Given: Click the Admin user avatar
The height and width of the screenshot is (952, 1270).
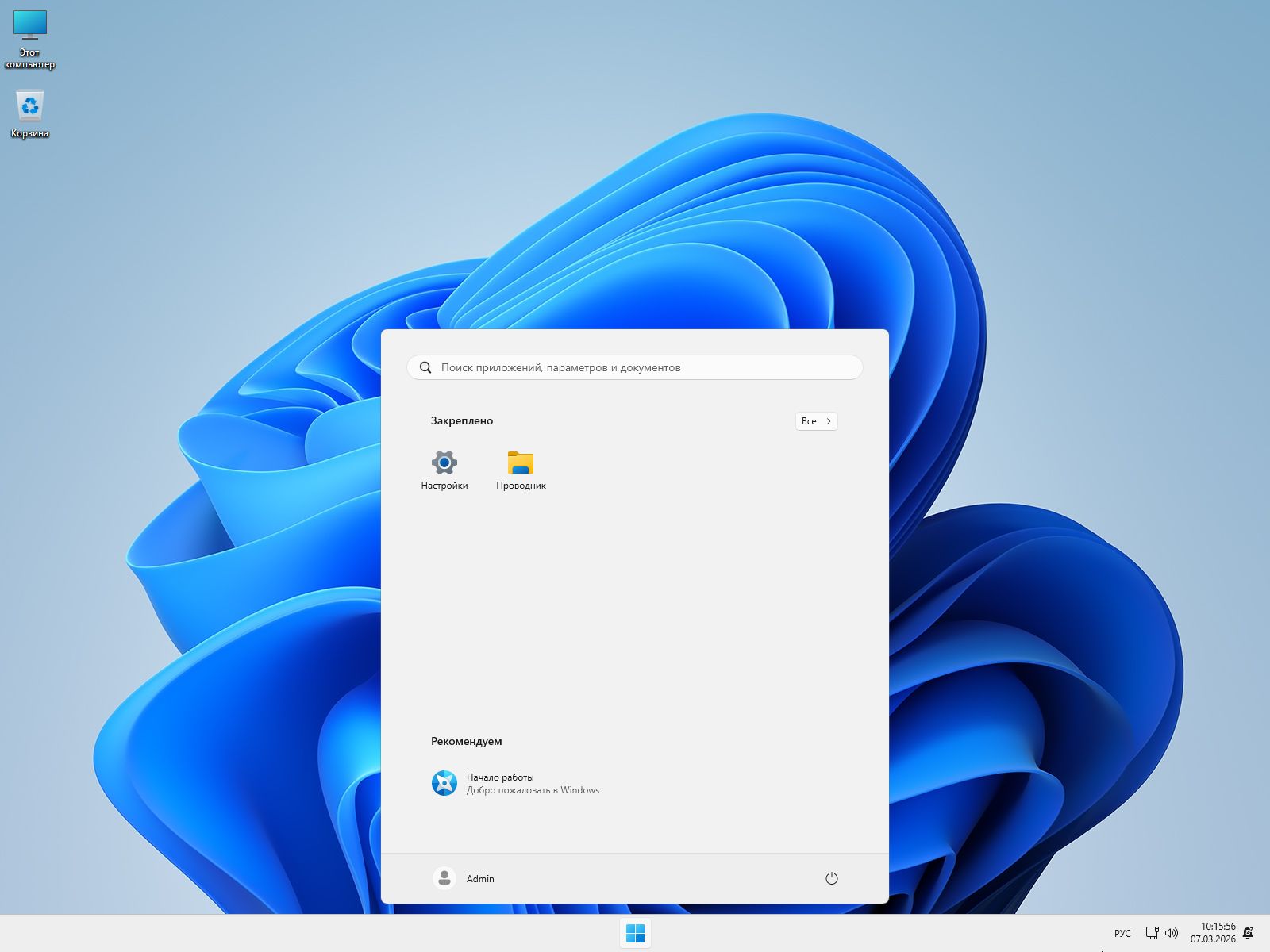Looking at the screenshot, I should 444,878.
